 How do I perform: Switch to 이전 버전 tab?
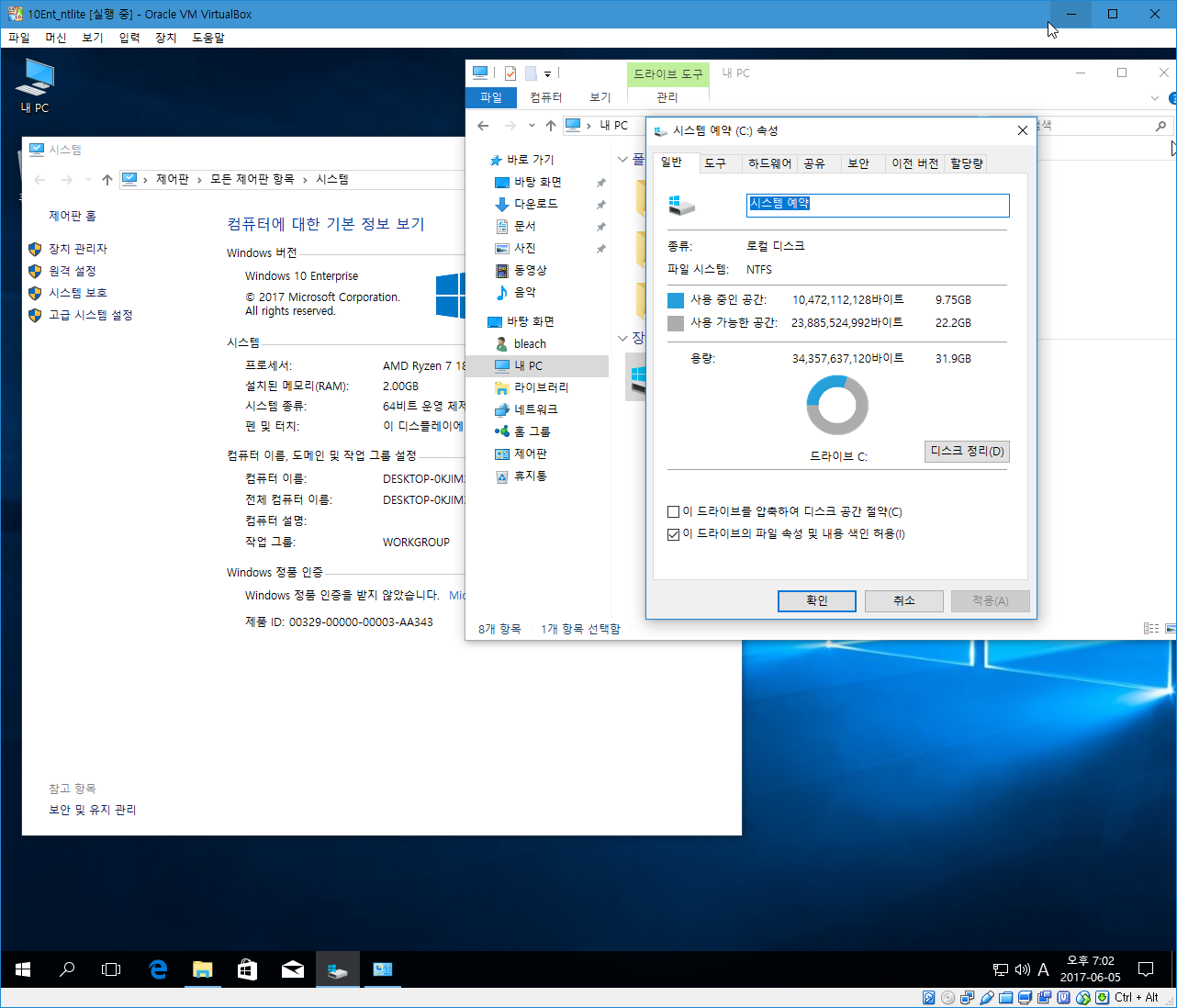click(915, 163)
